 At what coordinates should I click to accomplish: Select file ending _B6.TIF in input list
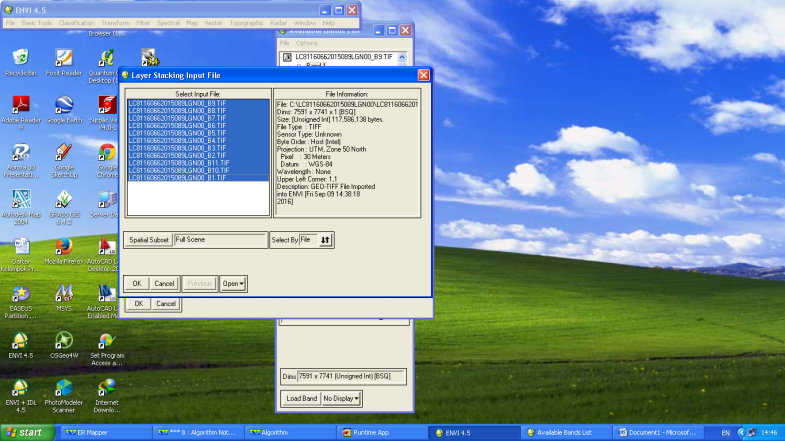198,126
